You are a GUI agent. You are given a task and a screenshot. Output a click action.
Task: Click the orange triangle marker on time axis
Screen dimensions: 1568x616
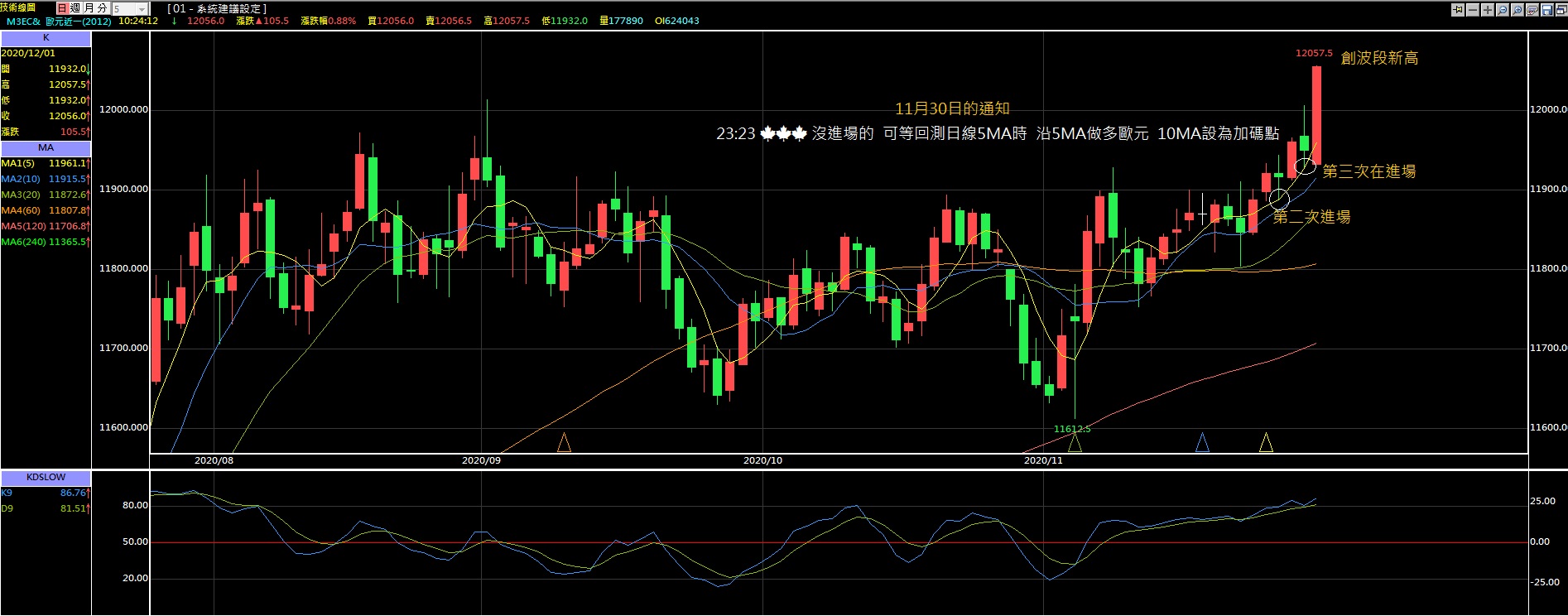pyautogui.click(x=564, y=443)
